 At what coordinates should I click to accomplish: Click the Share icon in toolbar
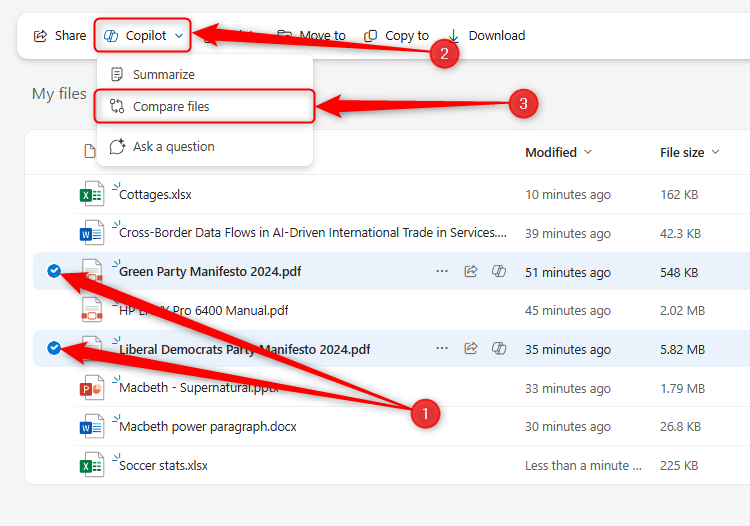(41, 36)
